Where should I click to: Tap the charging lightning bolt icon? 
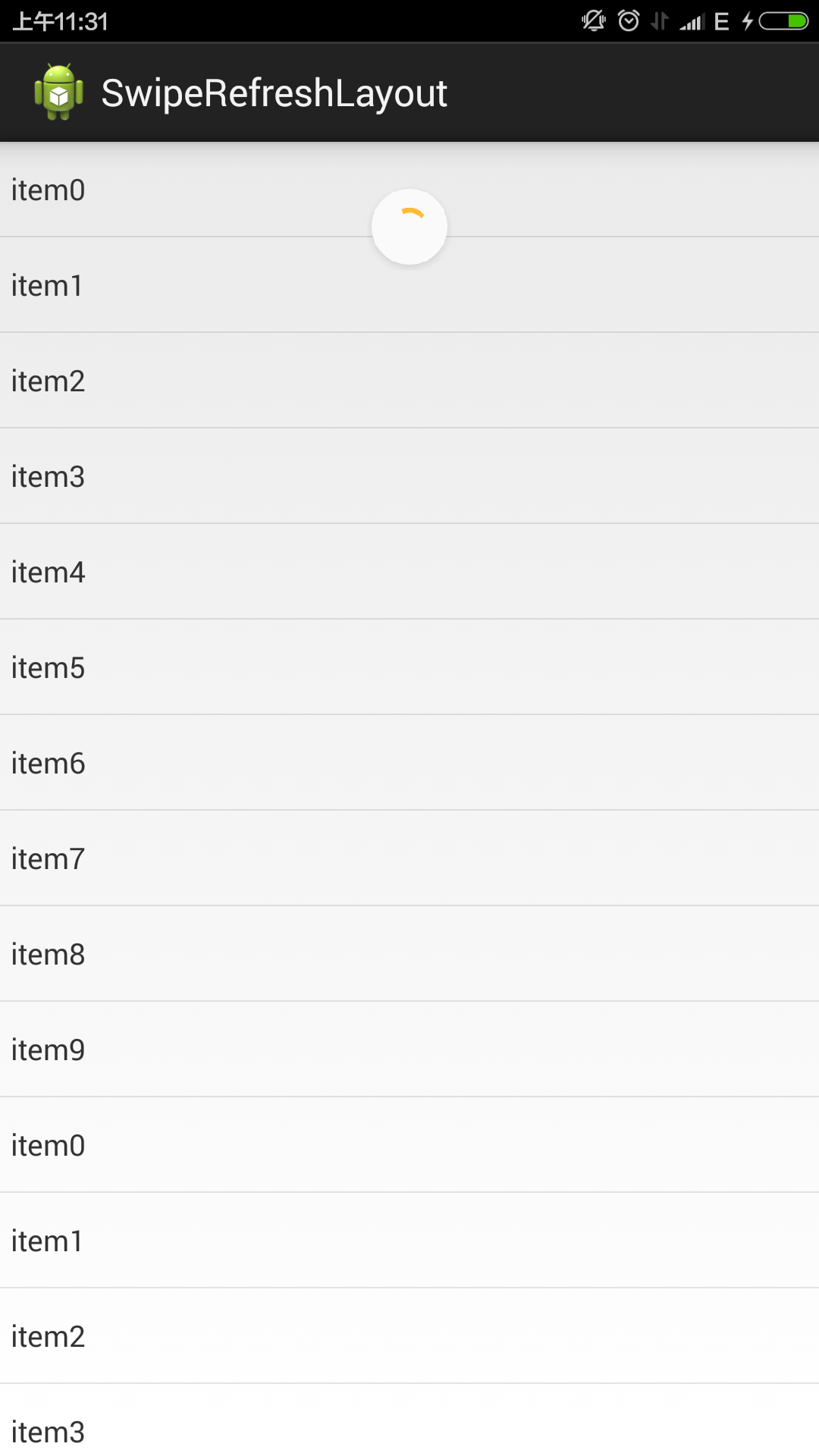coord(748,21)
